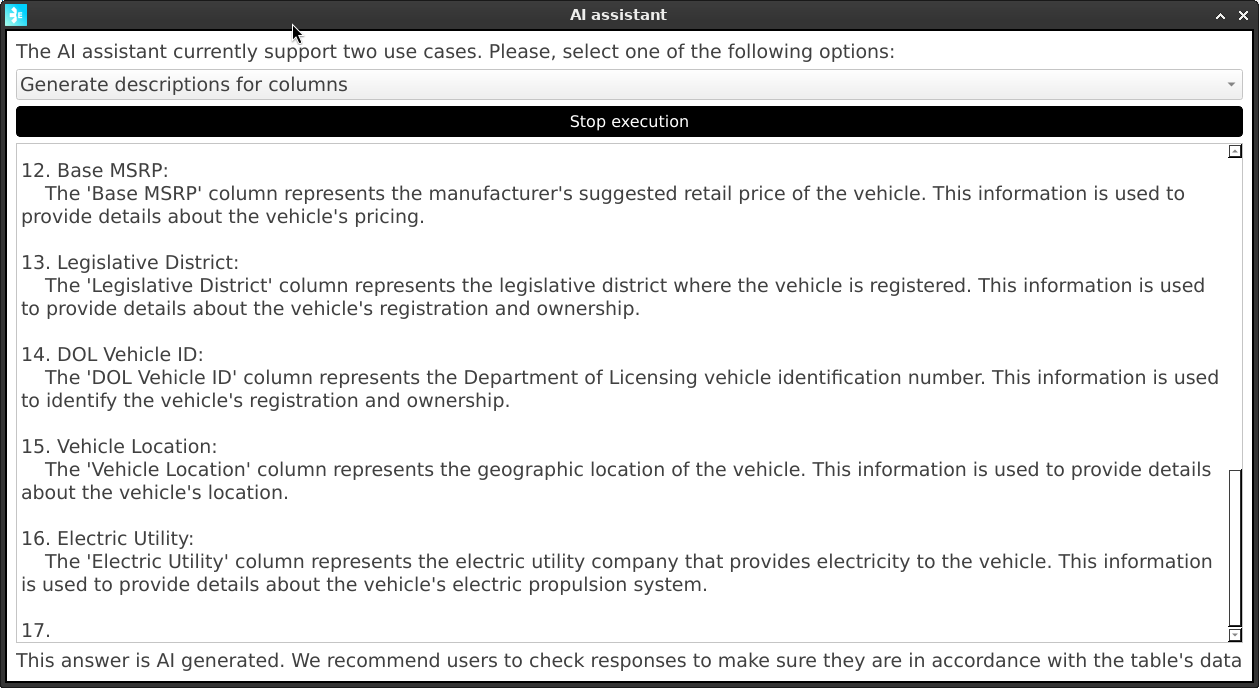Click the use case instruction label at the top
This screenshot has width=1259, height=688.
tap(455, 52)
